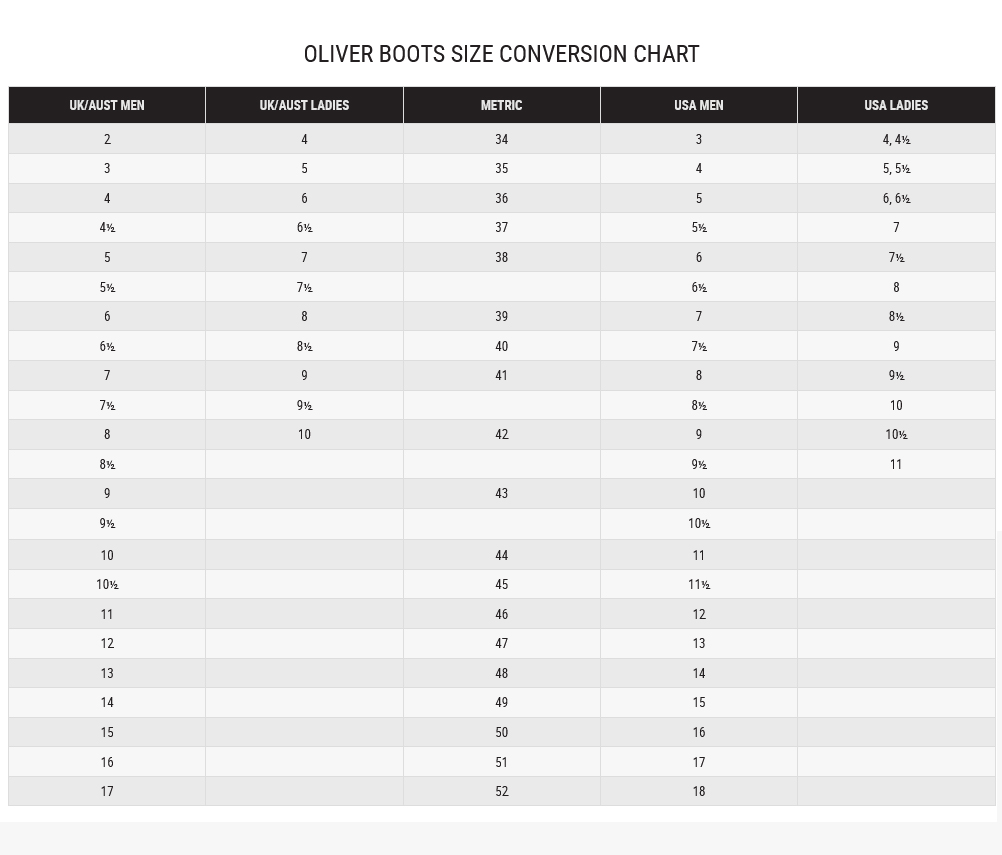Click the UK/AUST LADIES column header
Screen dimensions: 1002x855
(x=304, y=105)
